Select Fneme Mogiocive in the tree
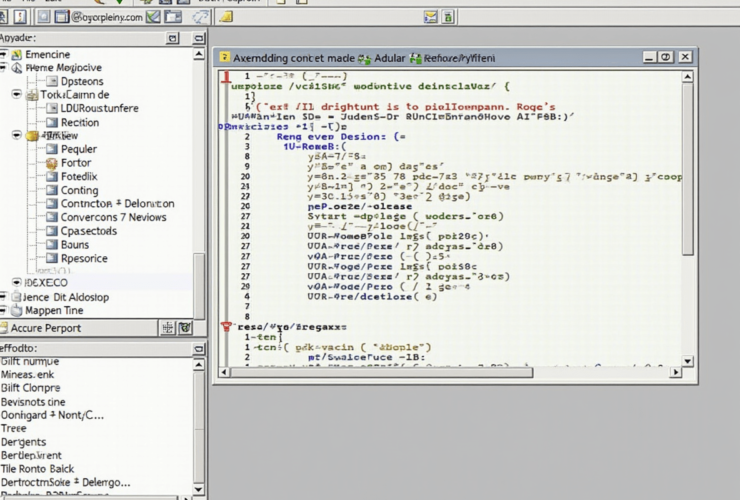Image resolution: width=740 pixels, height=500 pixels. click(63, 68)
